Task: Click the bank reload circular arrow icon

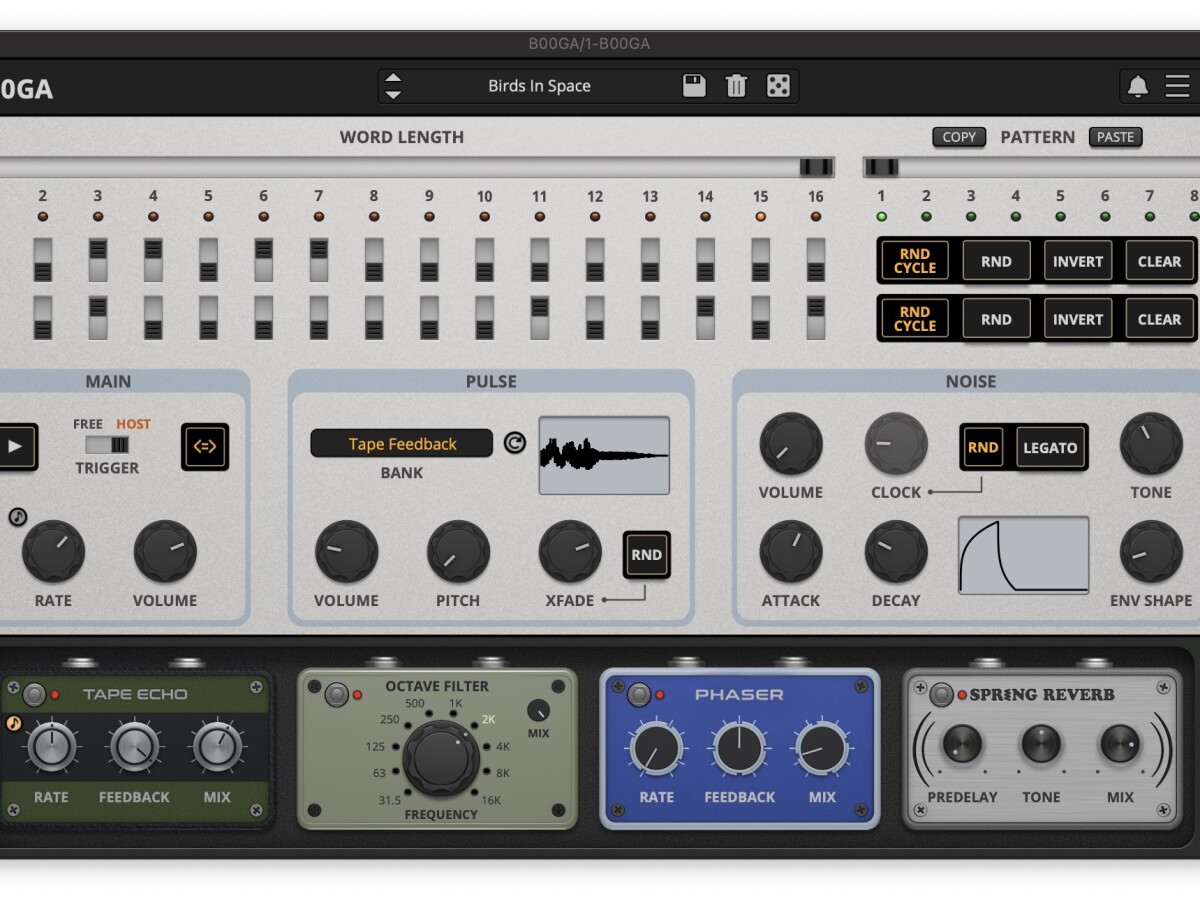Action: point(514,443)
